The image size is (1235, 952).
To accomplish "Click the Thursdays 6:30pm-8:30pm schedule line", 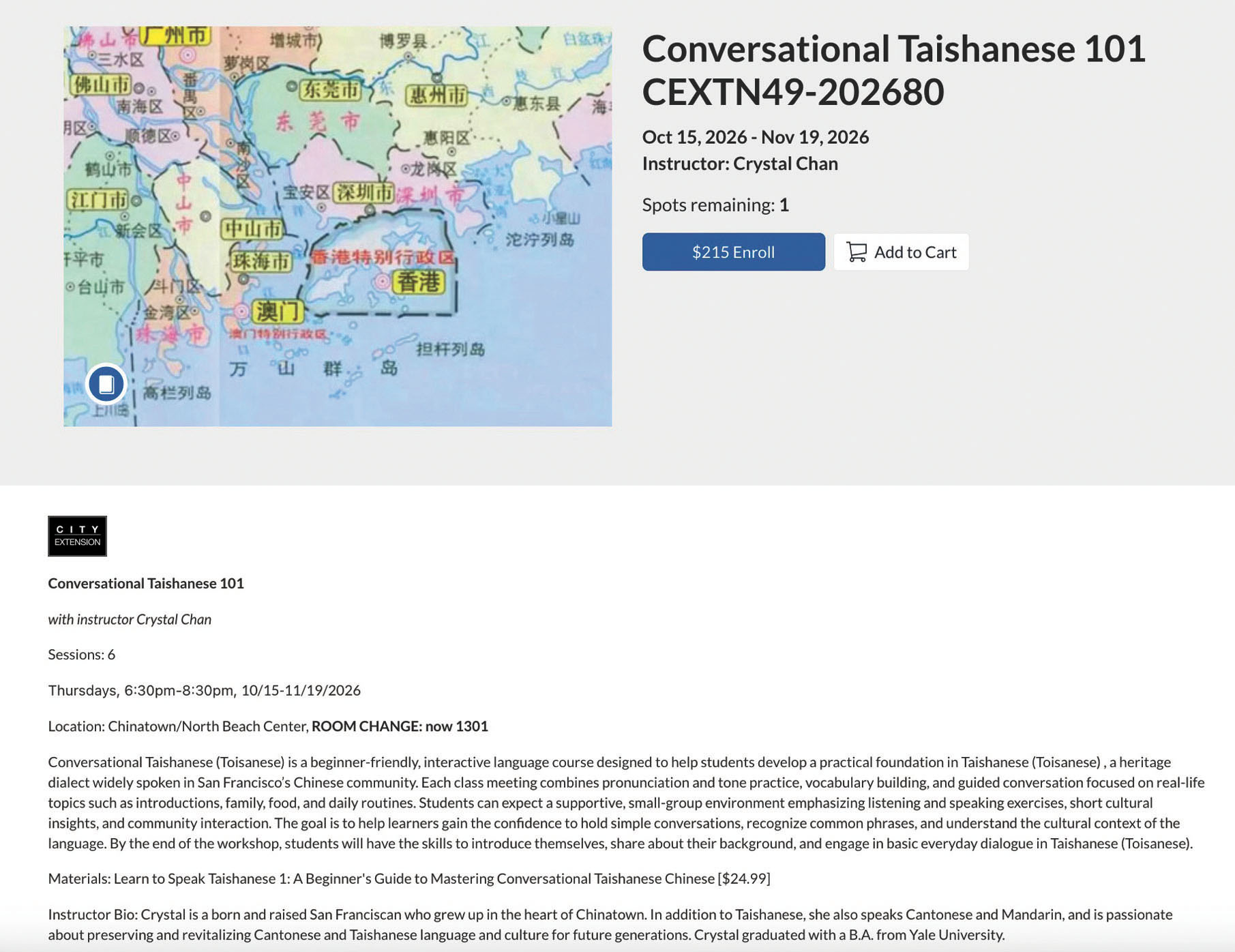I will 205,690.
